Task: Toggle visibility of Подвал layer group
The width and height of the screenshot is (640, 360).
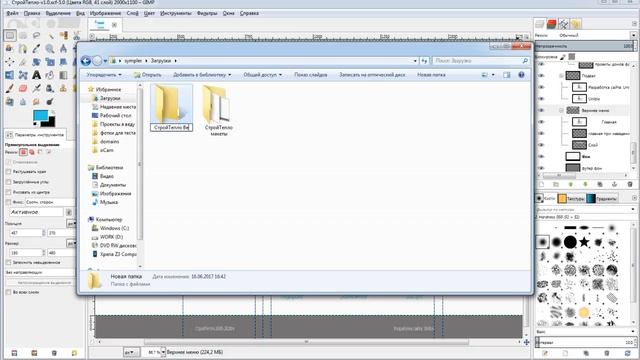Action: 541,76
